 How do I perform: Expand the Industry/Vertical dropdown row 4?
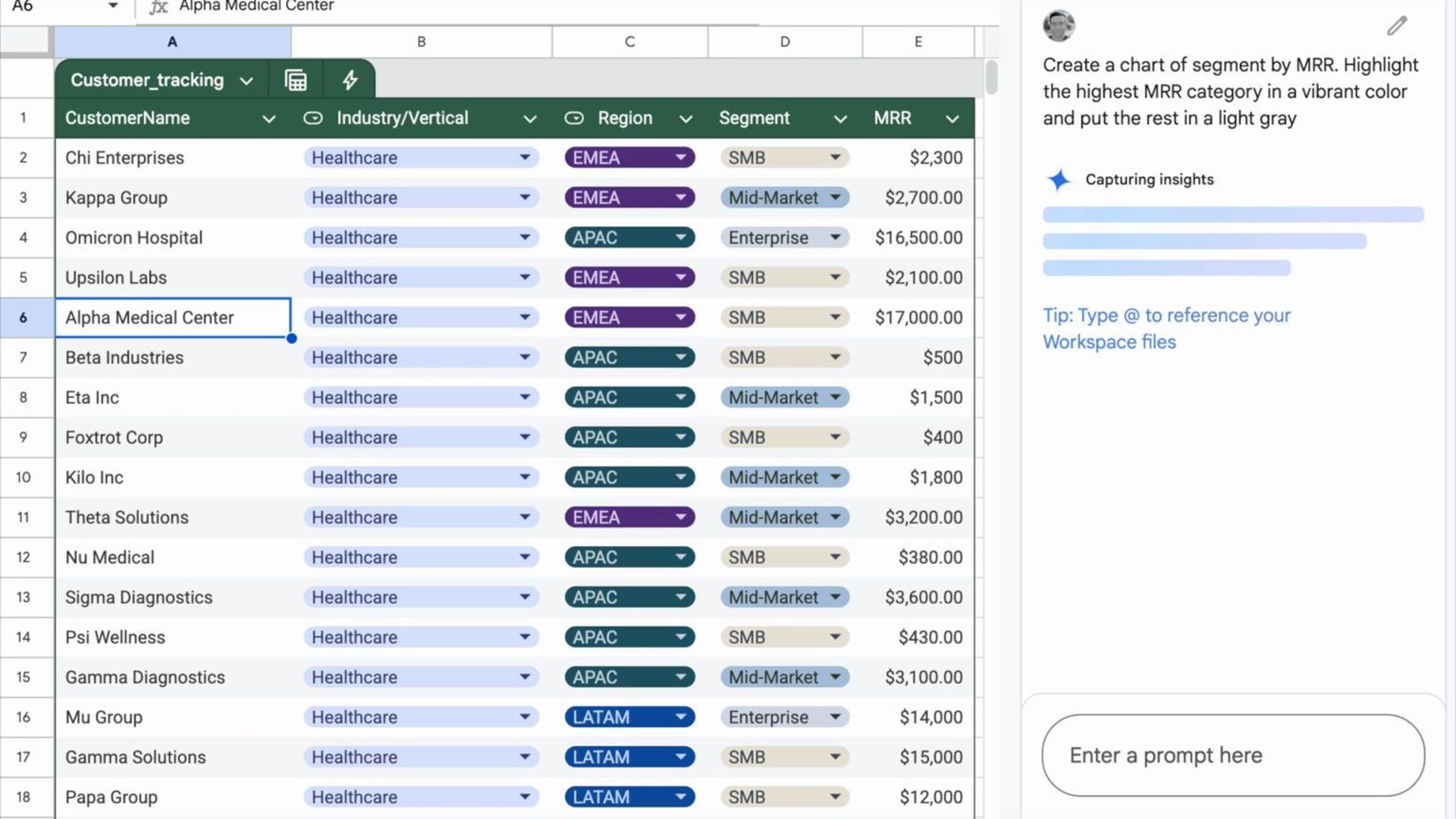pos(524,237)
